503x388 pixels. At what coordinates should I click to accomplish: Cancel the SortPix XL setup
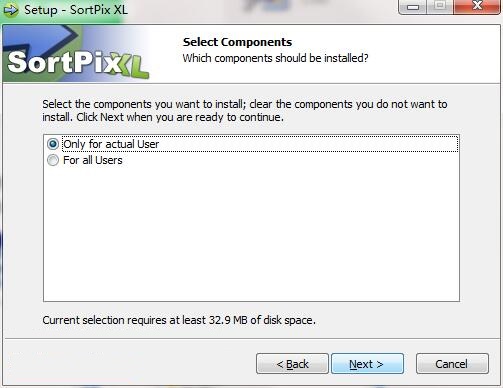(452, 364)
